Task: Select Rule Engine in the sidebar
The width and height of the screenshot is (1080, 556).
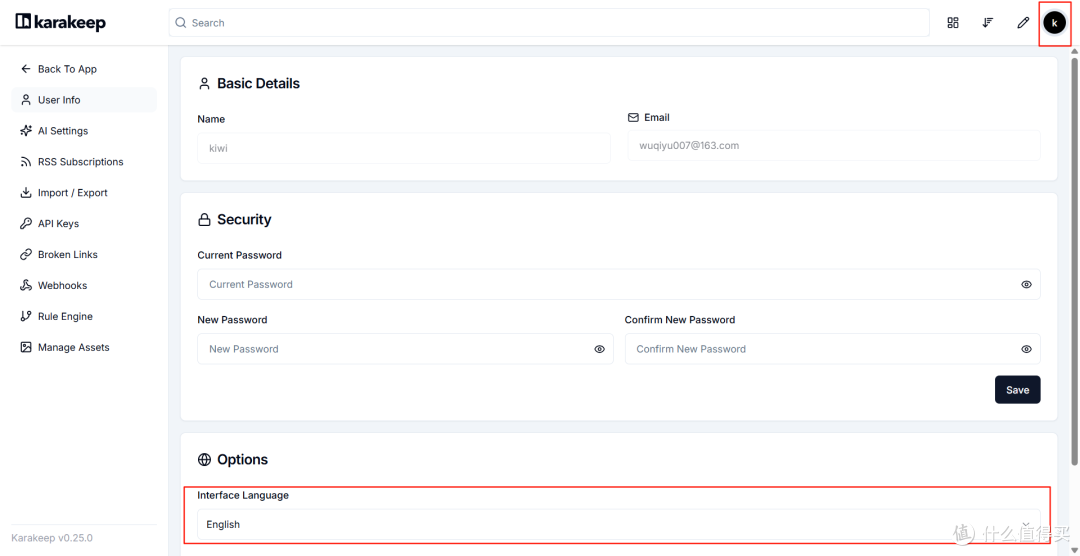Action: (x=65, y=316)
